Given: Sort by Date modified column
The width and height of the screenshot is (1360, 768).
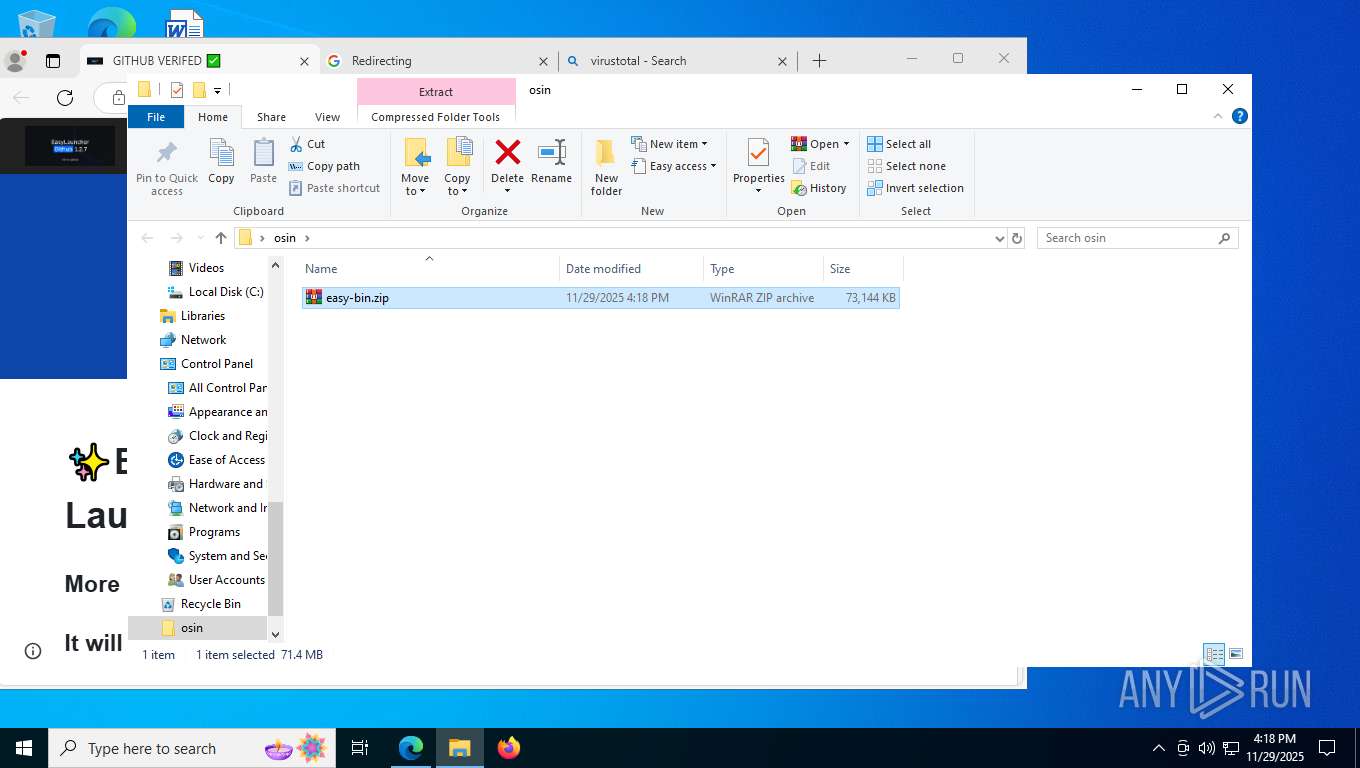Looking at the screenshot, I should coord(631,268).
